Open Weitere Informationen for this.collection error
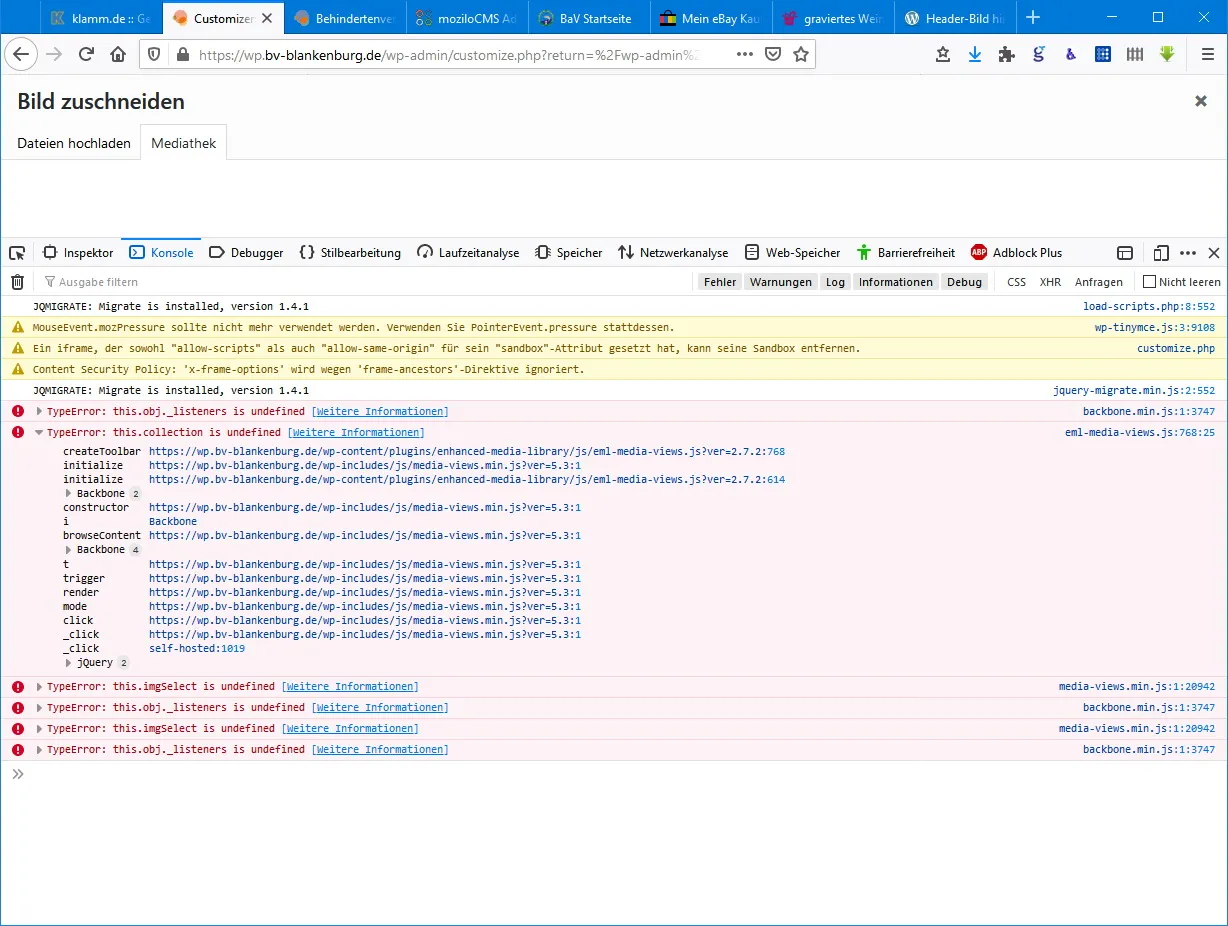Viewport: 1228px width, 926px height. [x=356, y=433]
